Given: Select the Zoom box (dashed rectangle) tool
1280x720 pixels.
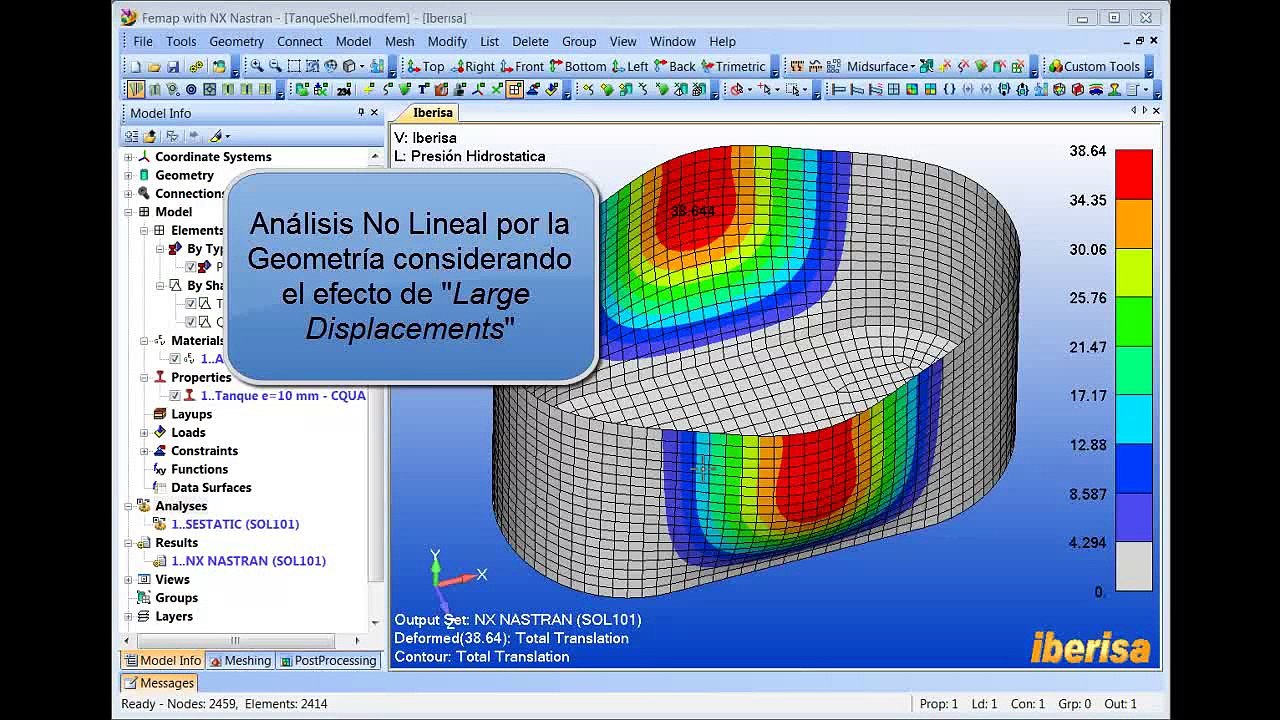Looking at the screenshot, I should pos(294,66).
